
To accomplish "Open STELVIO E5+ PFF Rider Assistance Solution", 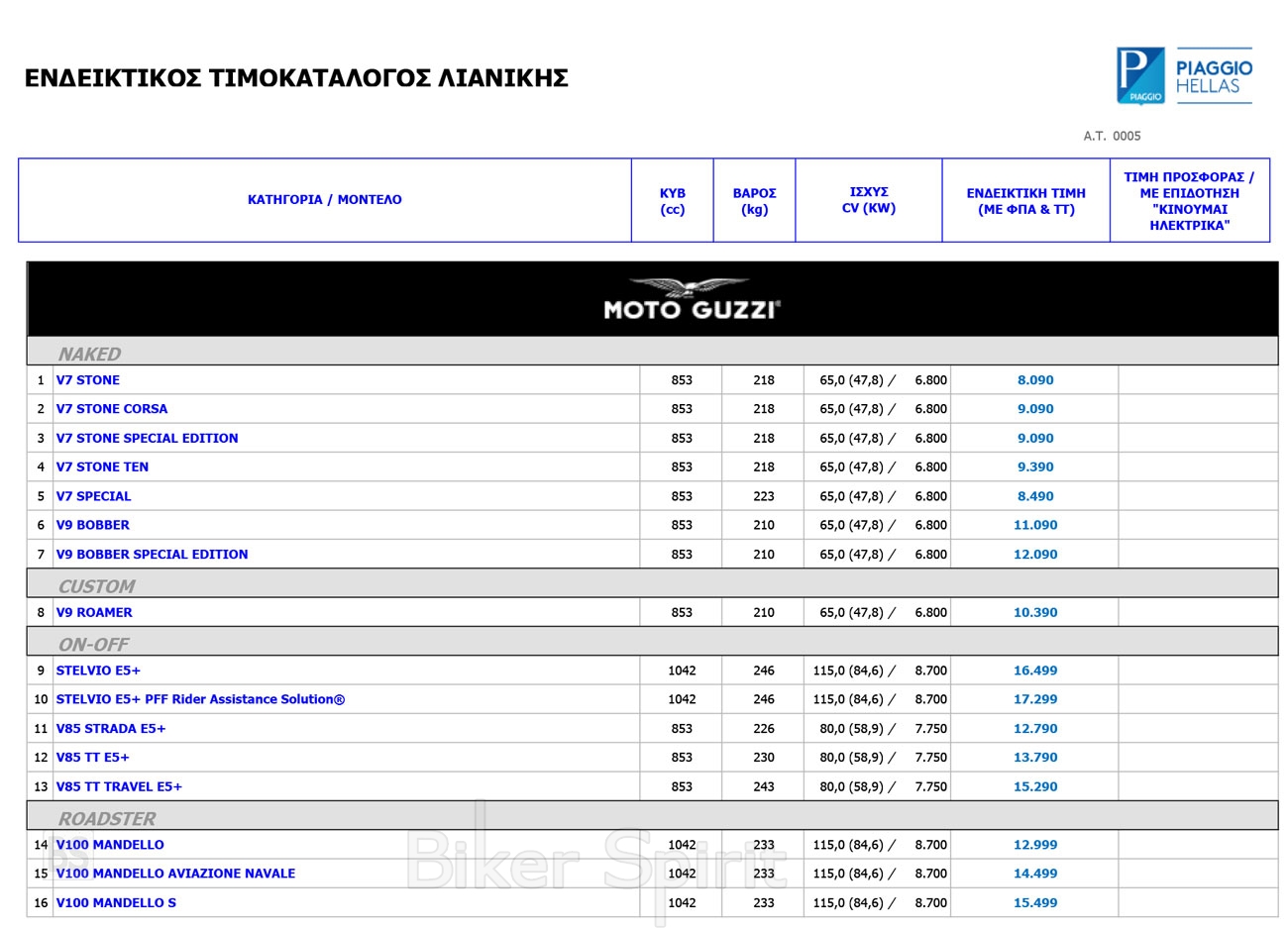I will pyautogui.click(x=200, y=699).
